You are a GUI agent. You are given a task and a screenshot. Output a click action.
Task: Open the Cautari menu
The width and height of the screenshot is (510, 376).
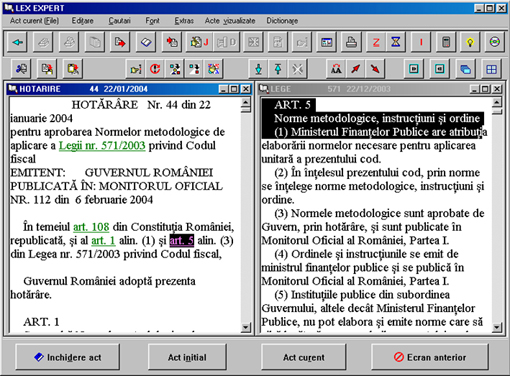(119, 21)
